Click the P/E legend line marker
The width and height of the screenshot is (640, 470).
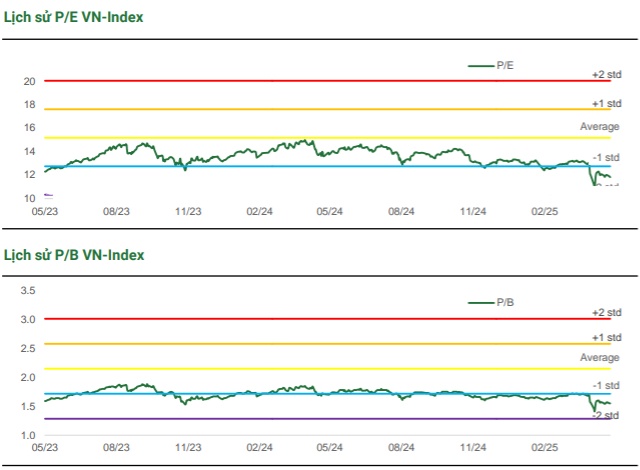coord(481,65)
